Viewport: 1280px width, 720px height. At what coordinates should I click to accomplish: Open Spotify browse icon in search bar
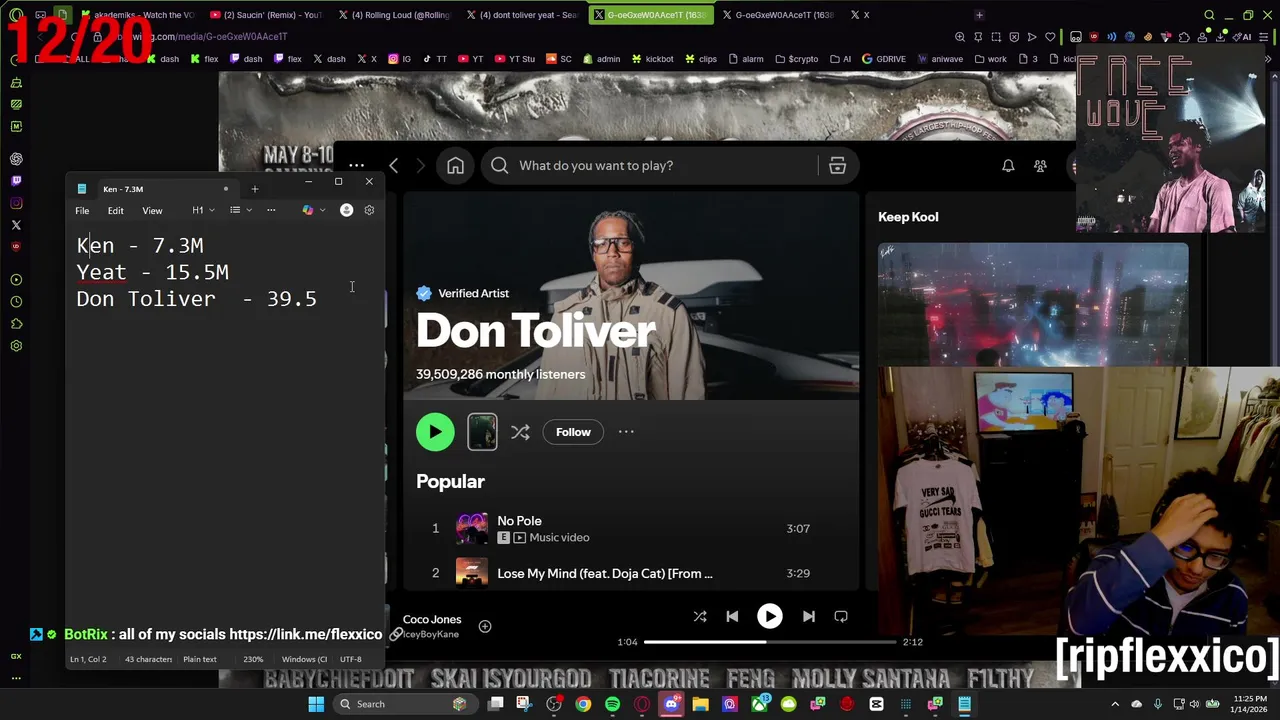(x=837, y=166)
